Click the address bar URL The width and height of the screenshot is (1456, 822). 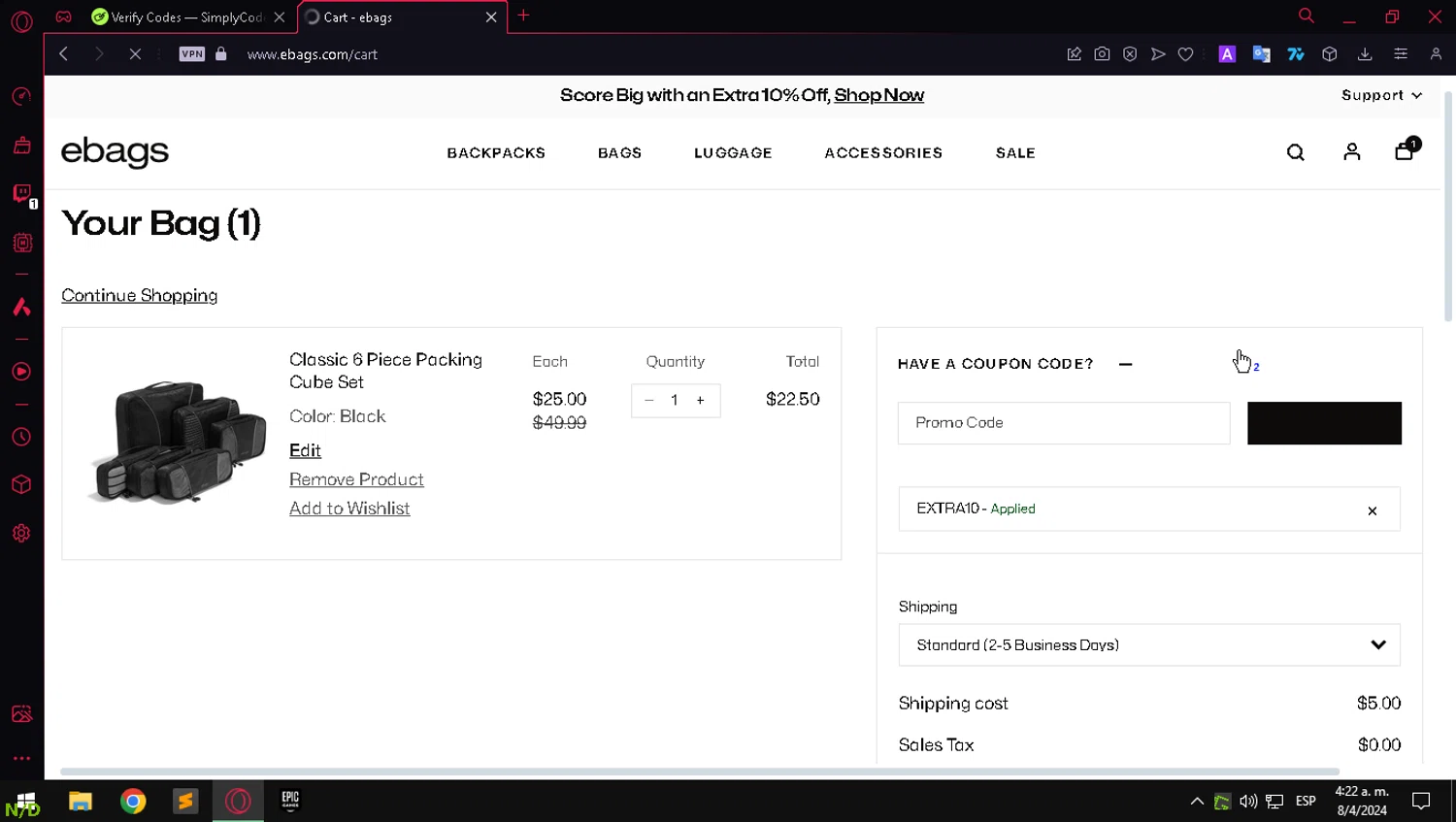(313, 54)
